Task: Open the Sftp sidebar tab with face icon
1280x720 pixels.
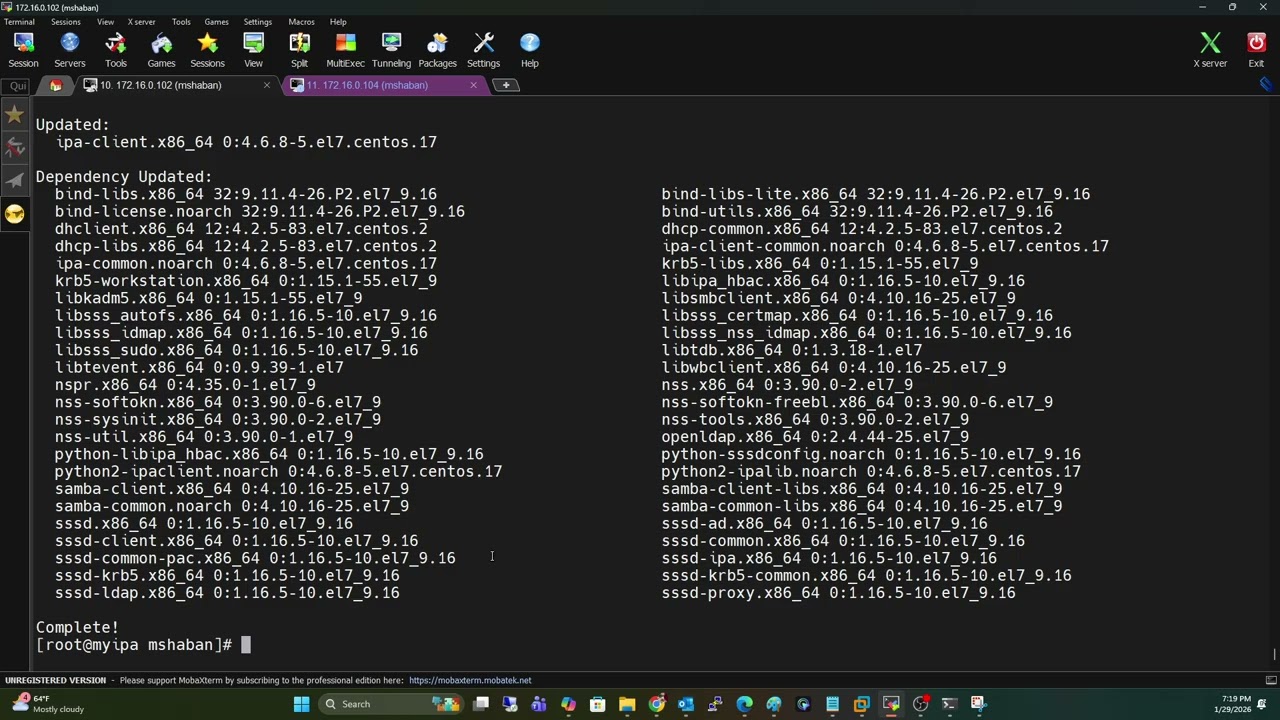Action: point(14,214)
